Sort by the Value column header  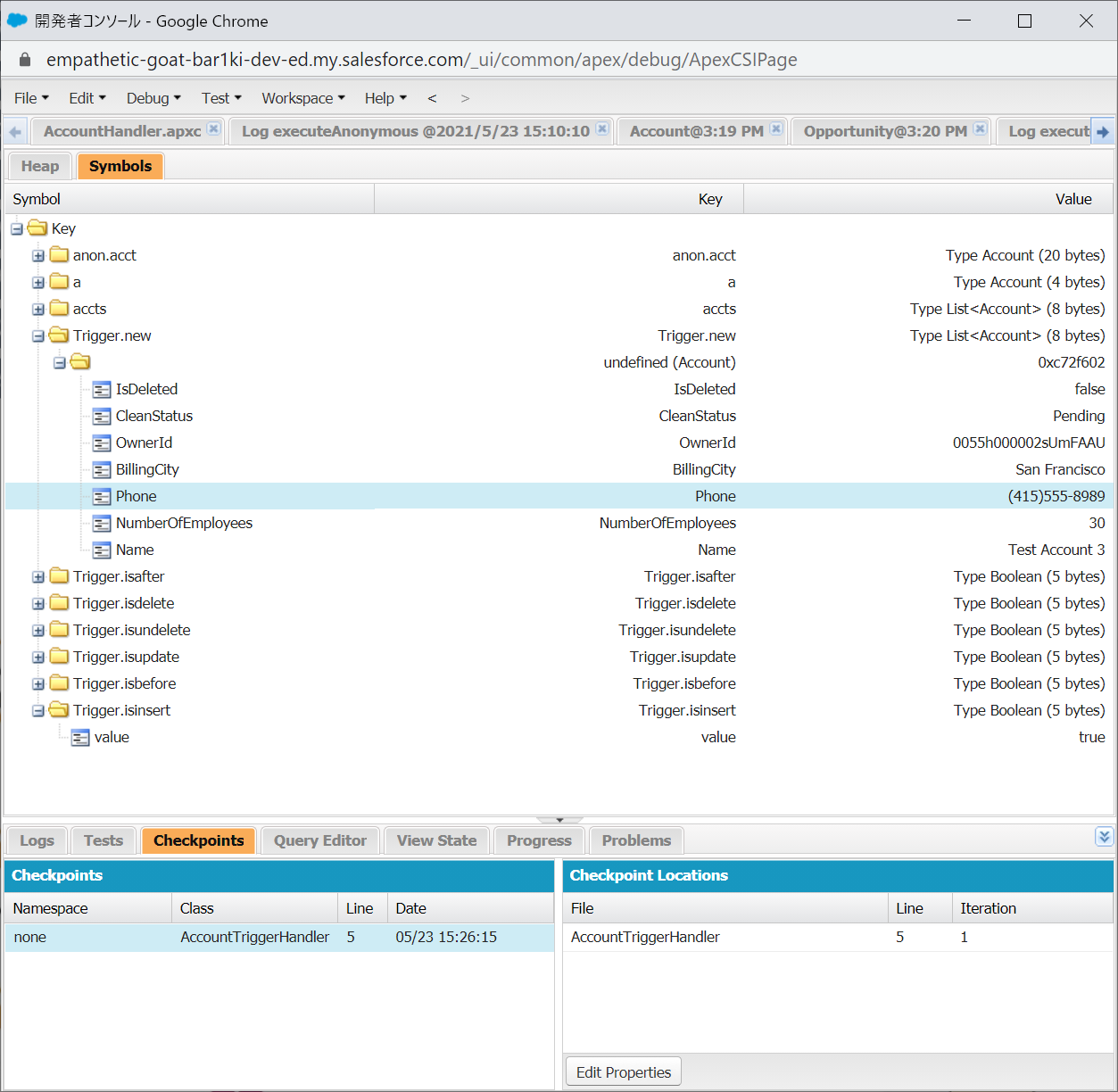click(x=928, y=199)
